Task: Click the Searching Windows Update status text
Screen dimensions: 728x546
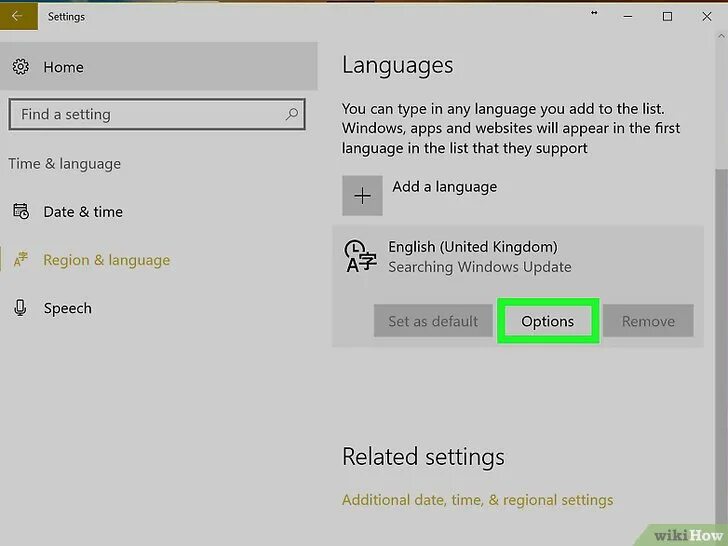Action: (480, 267)
